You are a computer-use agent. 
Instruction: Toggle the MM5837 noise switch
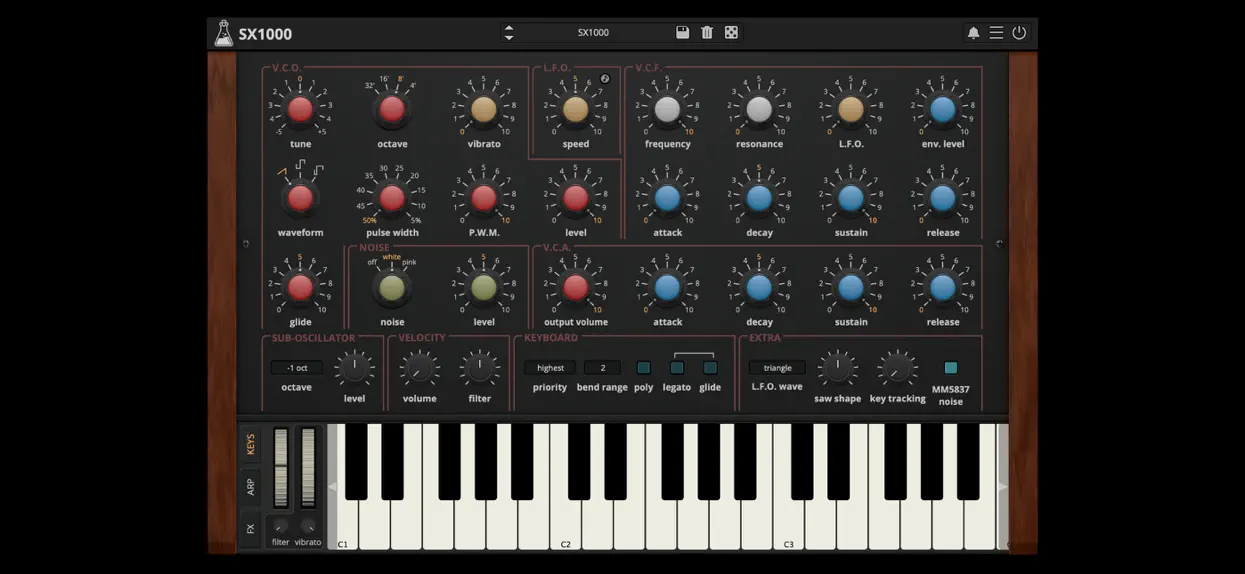point(951,368)
